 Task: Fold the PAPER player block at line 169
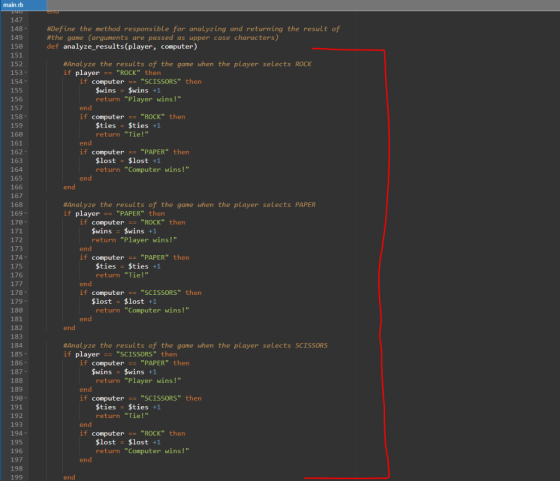point(26,214)
